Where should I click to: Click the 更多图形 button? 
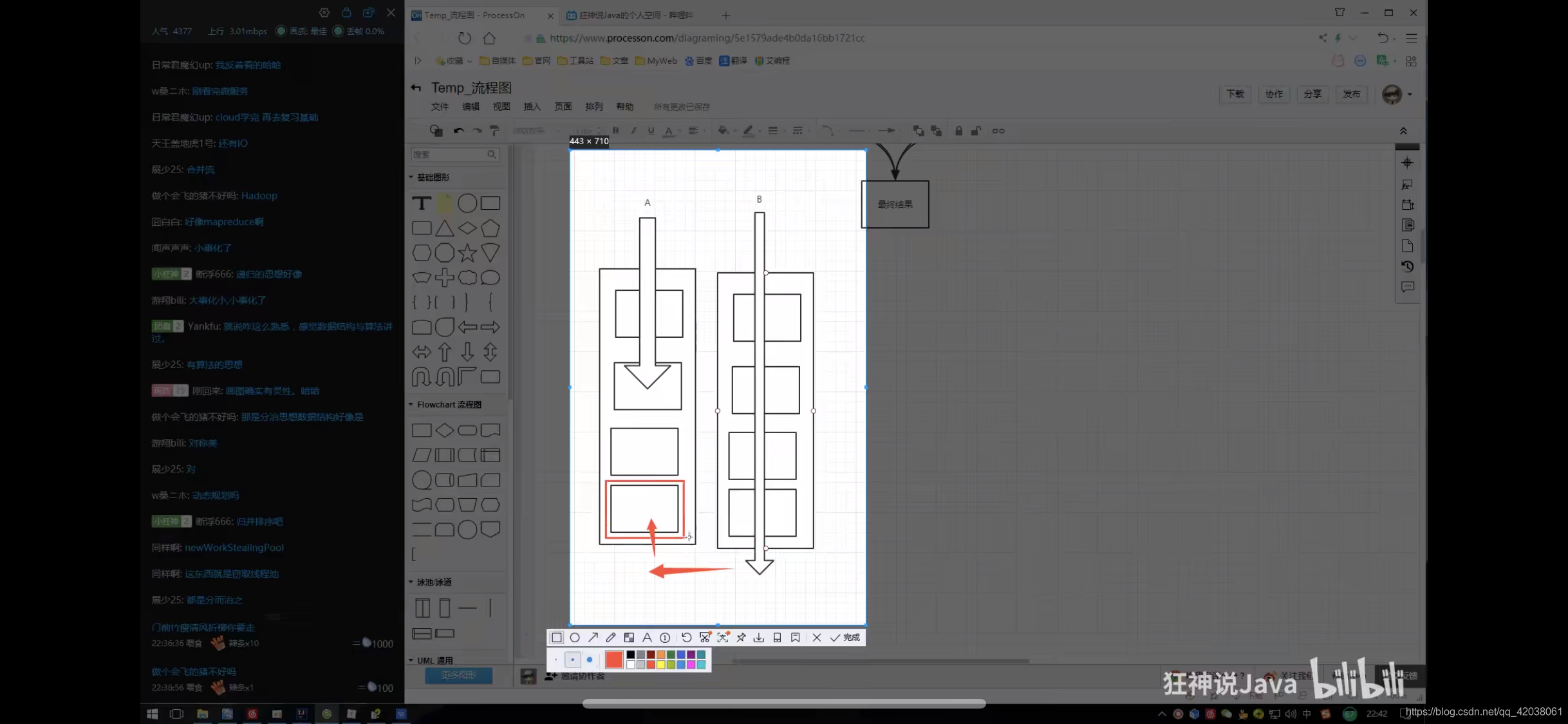458,675
